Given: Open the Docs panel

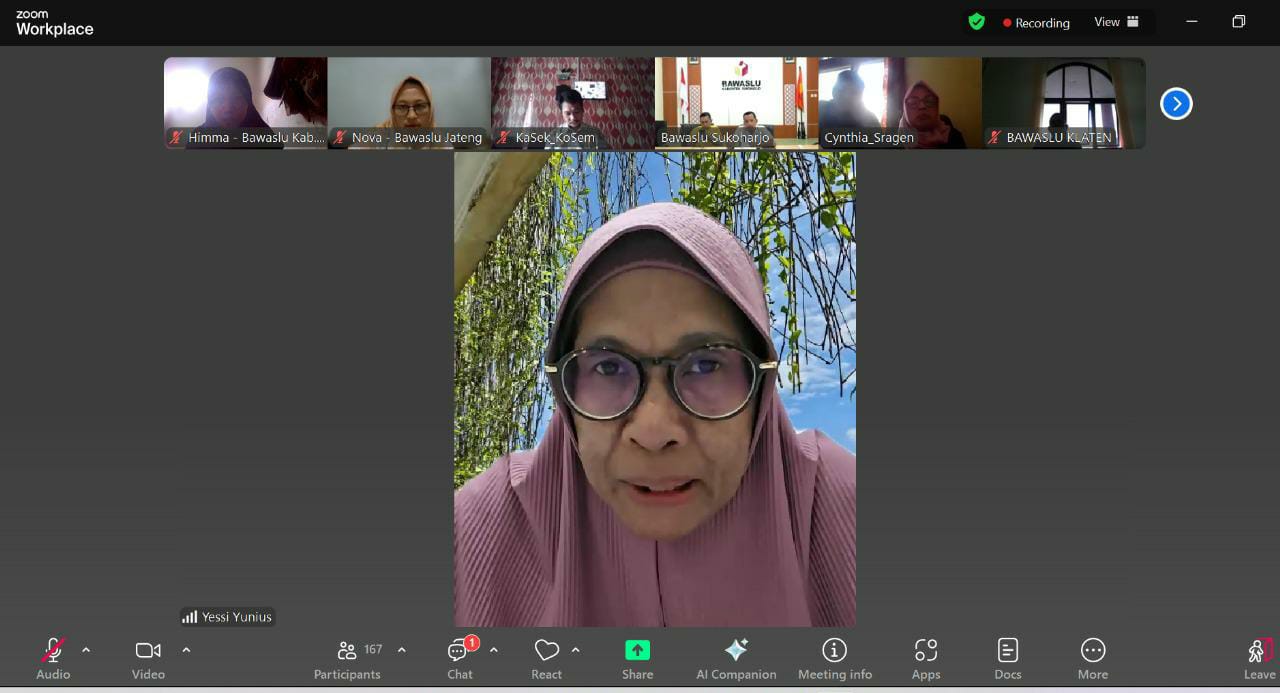Looking at the screenshot, I should pyautogui.click(x=1007, y=657).
